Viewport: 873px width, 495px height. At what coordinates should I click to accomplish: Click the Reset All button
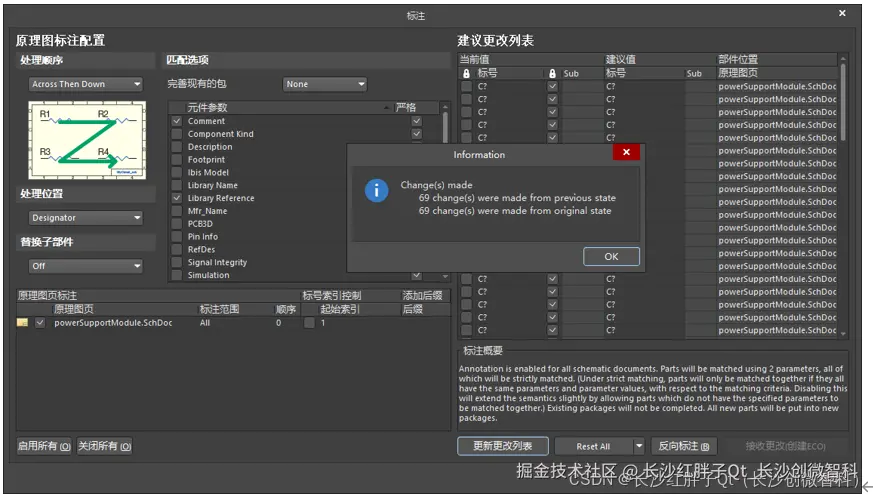click(x=594, y=446)
